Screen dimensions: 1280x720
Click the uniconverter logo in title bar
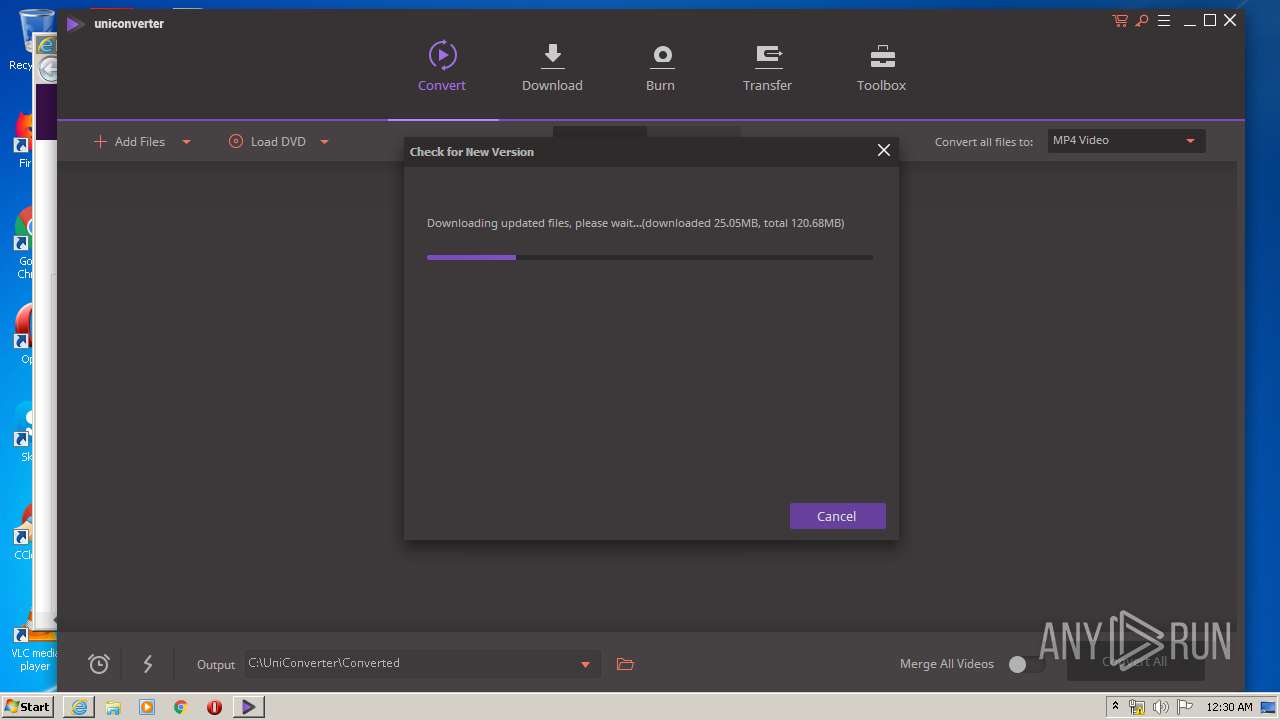point(74,23)
